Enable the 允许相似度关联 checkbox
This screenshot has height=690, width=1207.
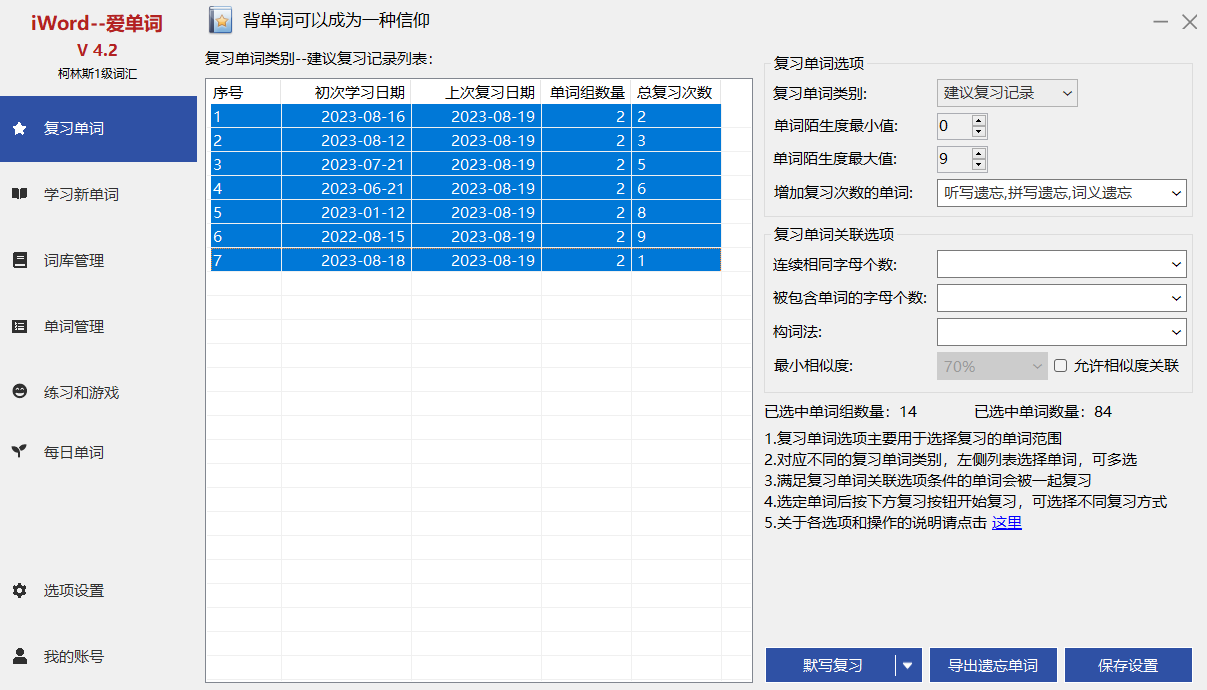pyautogui.click(x=1061, y=366)
